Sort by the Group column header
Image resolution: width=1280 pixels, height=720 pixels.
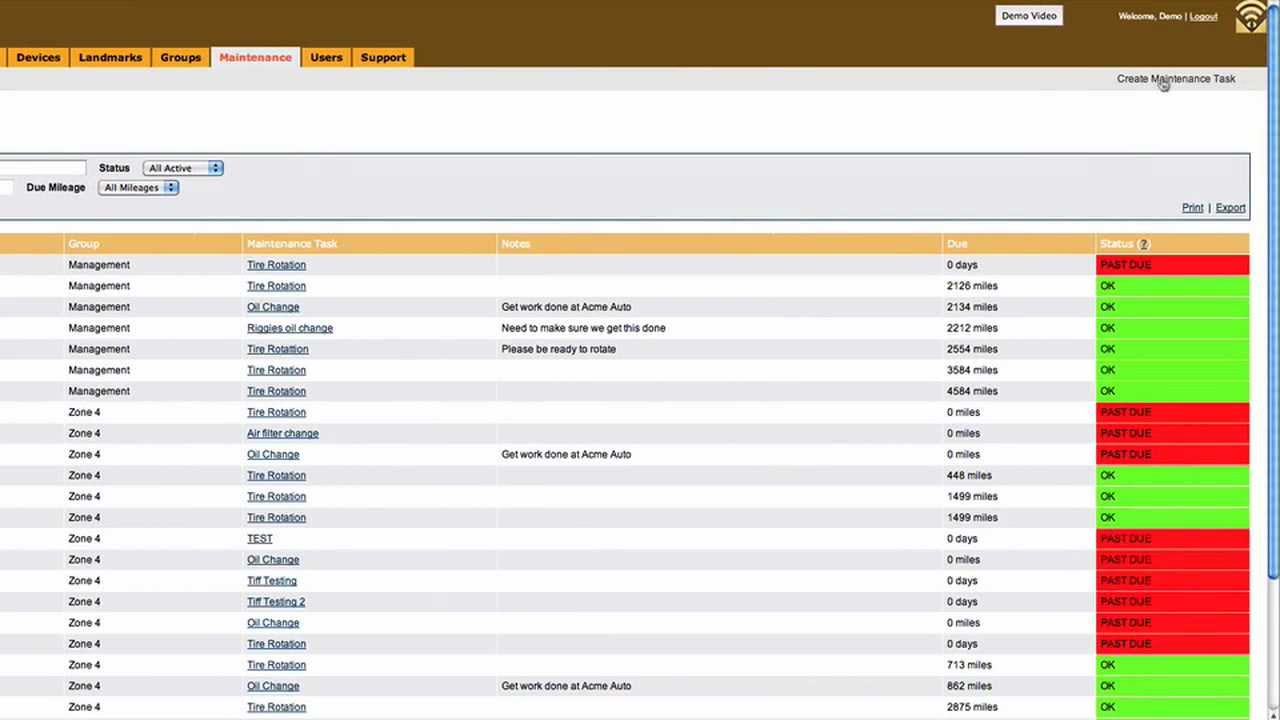[84, 244]
